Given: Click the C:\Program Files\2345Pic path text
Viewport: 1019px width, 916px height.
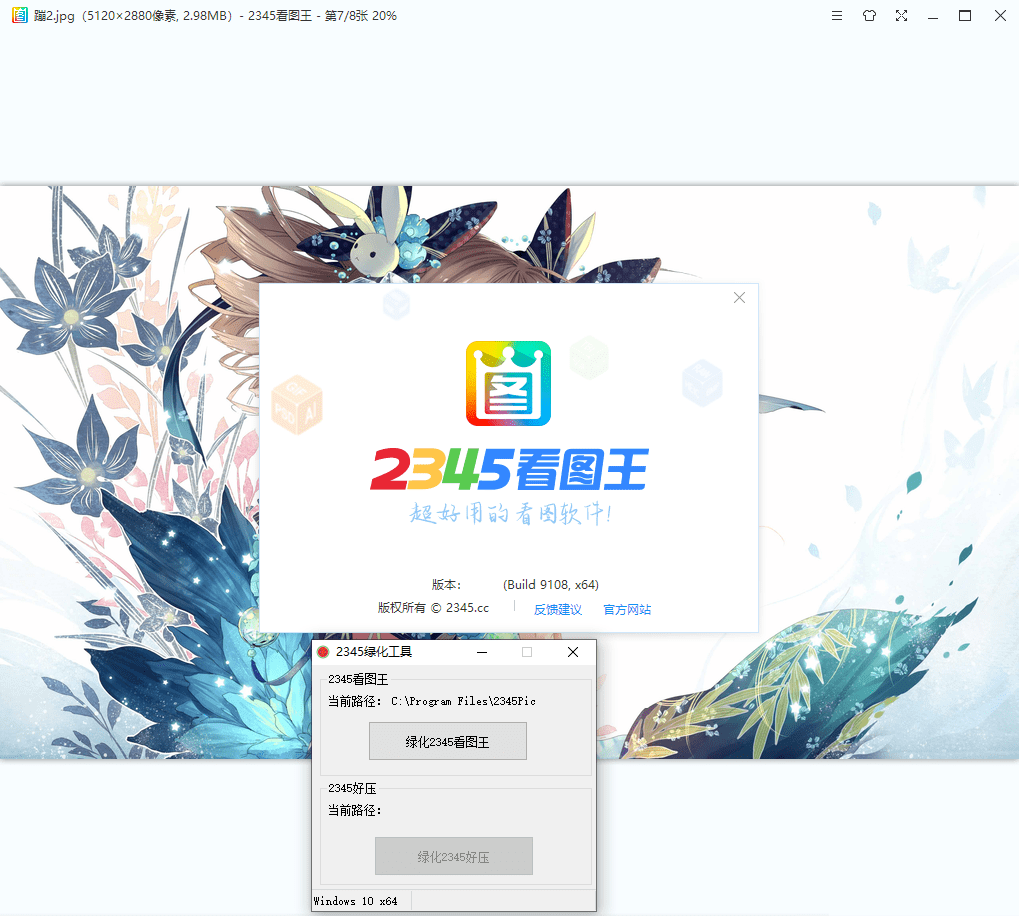Looking at the screenshot, I should 463,701.
